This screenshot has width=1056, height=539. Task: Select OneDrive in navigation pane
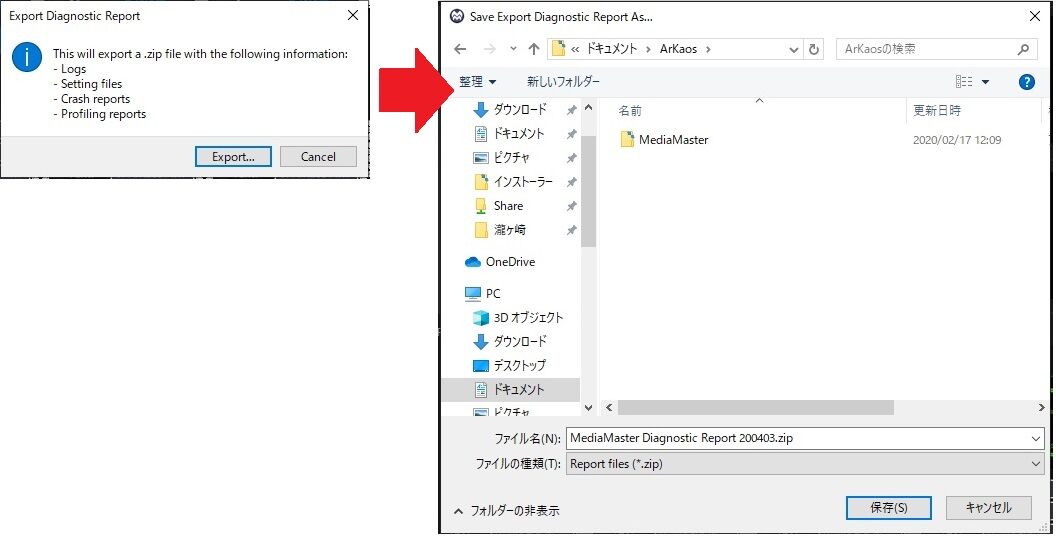510,261
